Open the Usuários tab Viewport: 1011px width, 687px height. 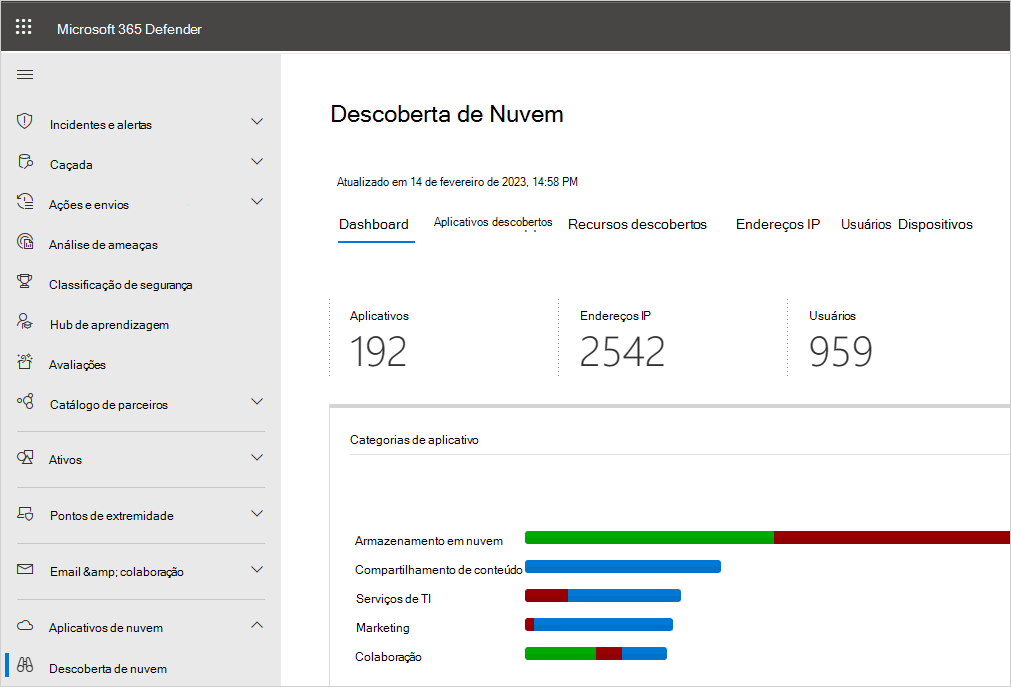865,224
